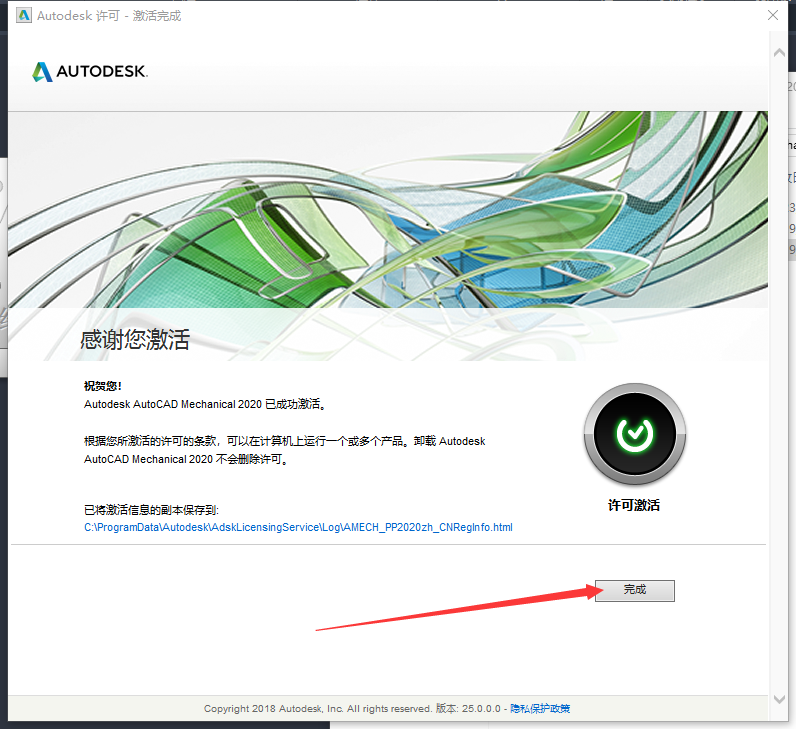Click the green checkmark 许可激活 status icon

click(x=635, y=435)
